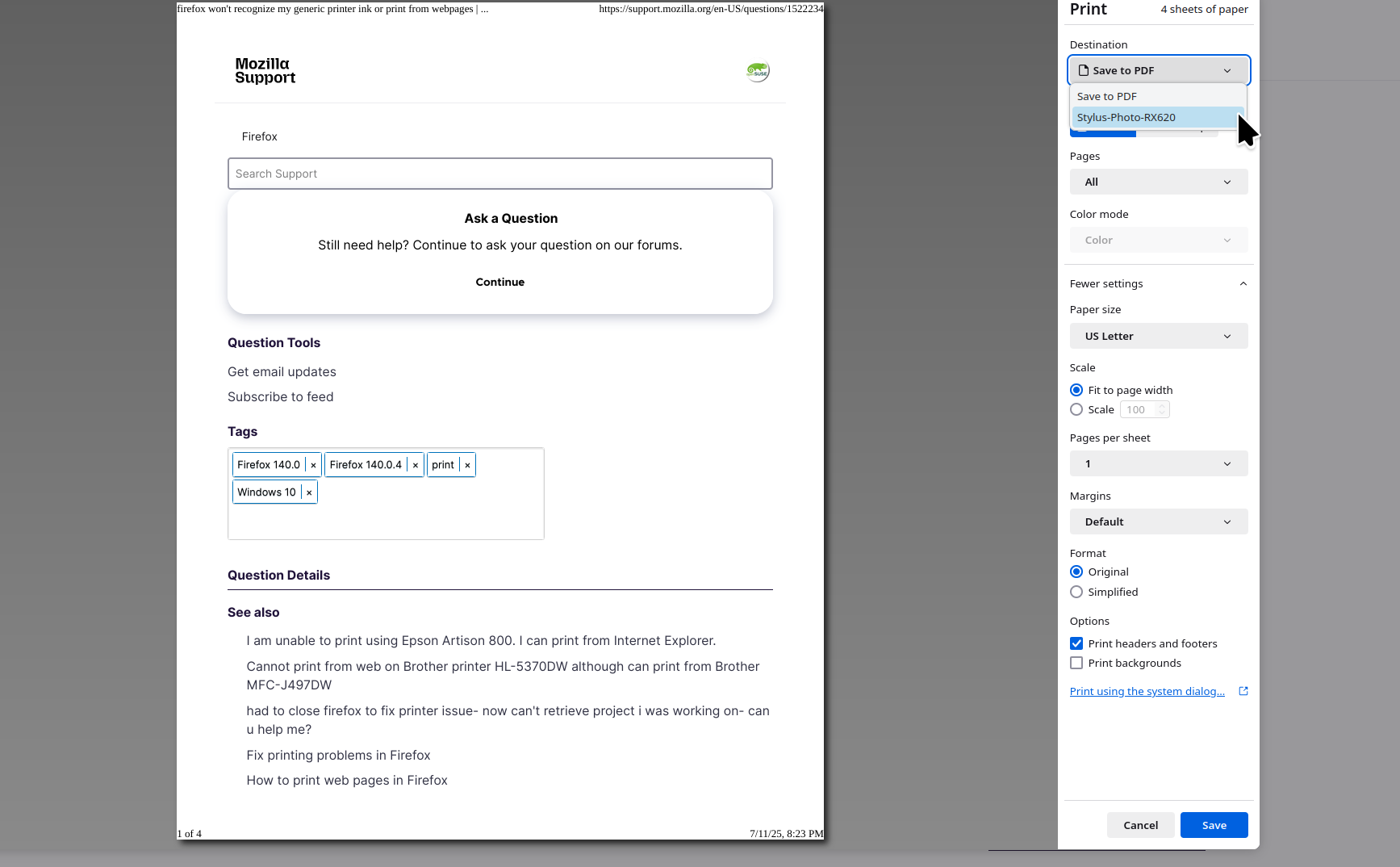This screenshot has height=867, width=1400.
Task: Select Fit to page width radio button
Action: tap(1076, 390)
